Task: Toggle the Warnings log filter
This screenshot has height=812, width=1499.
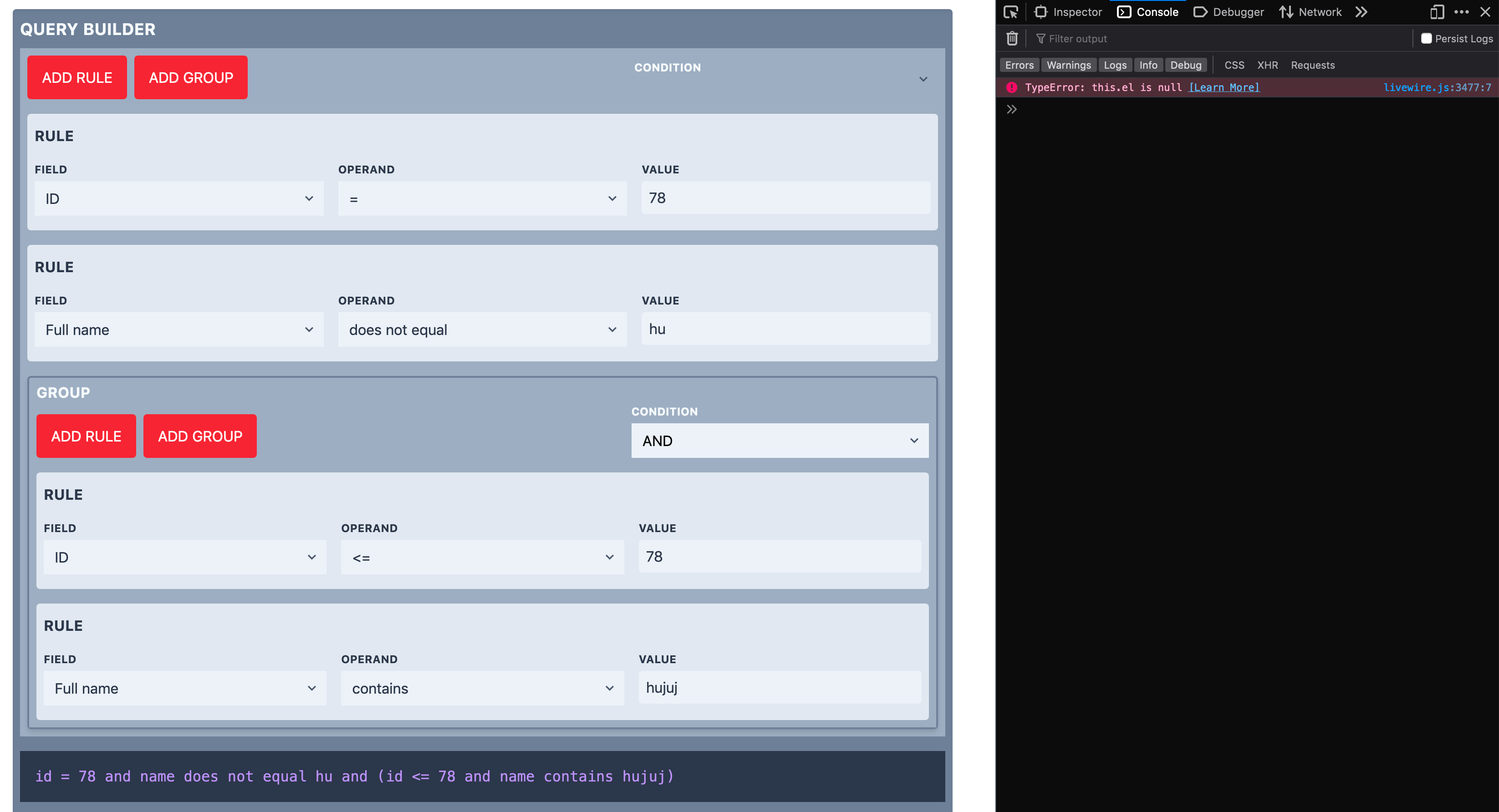Action: [1068, 65]
